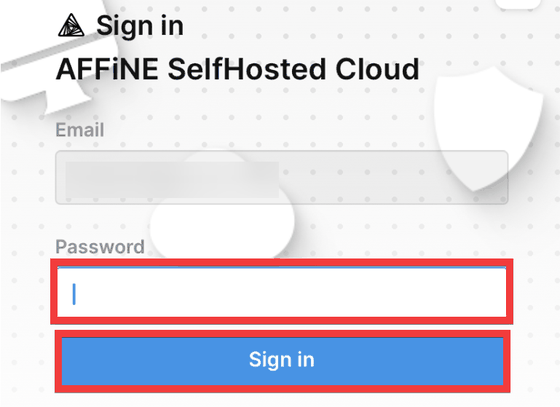Click the word AFFiNE in the title
This screenshot has width=560, height=407.
click(107, 69)
